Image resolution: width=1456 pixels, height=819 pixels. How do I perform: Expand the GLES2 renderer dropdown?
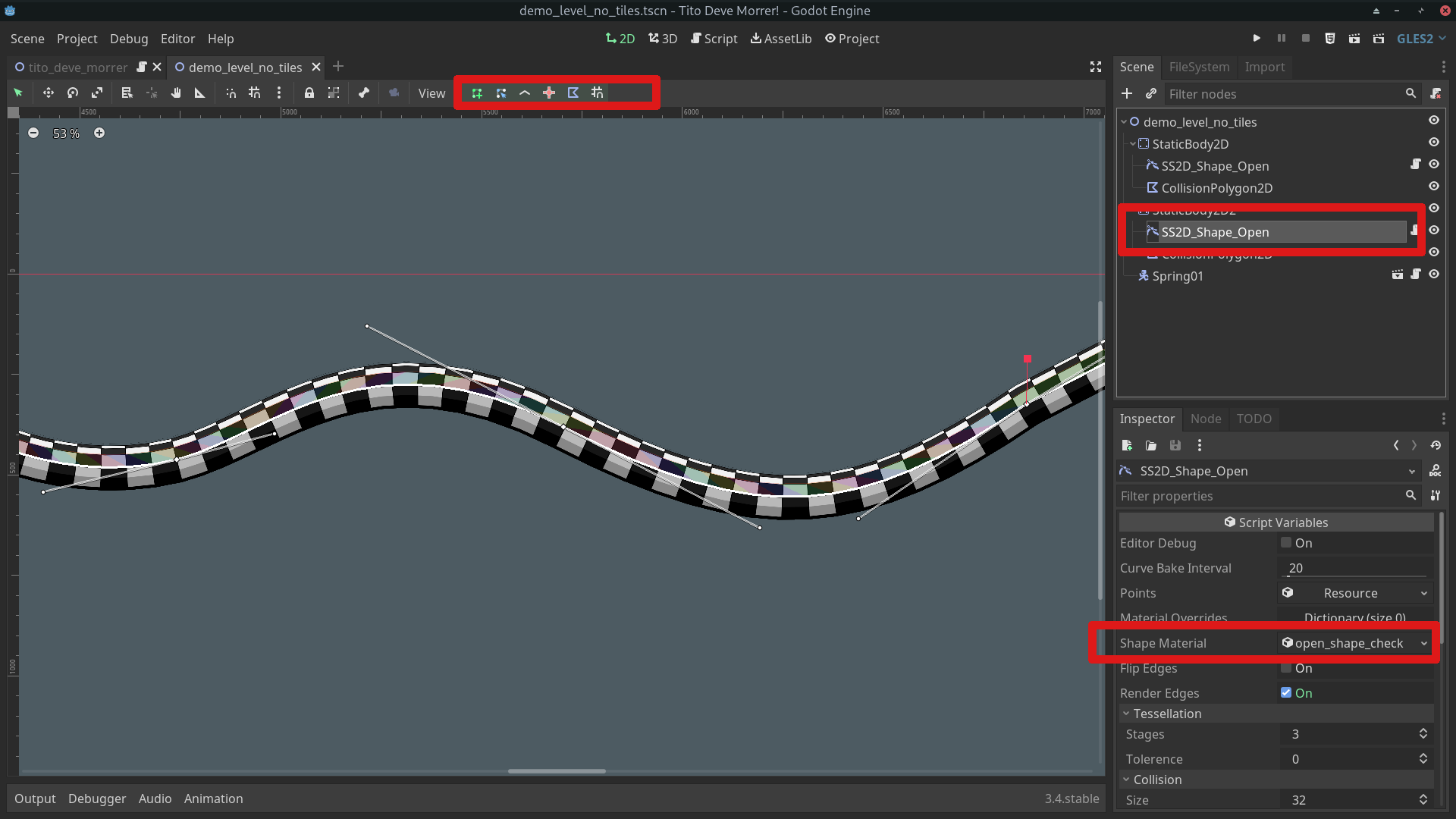(1420, 38)
